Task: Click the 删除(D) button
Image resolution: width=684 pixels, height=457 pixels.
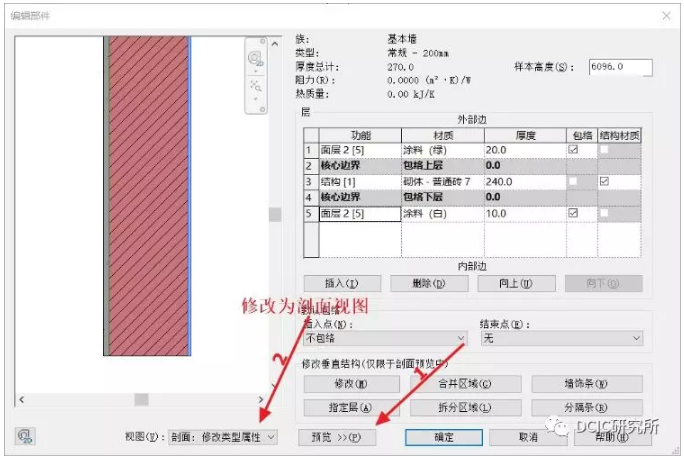Action: (429, 283)
